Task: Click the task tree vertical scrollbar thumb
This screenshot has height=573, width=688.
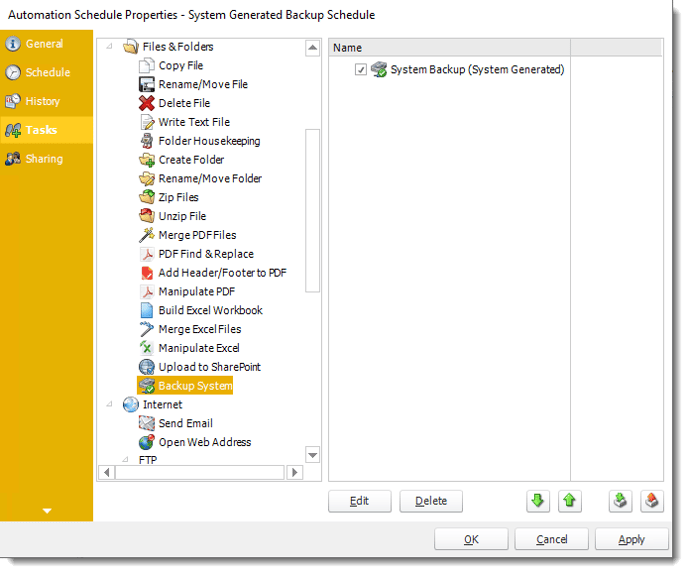Action: click(312, 211)
